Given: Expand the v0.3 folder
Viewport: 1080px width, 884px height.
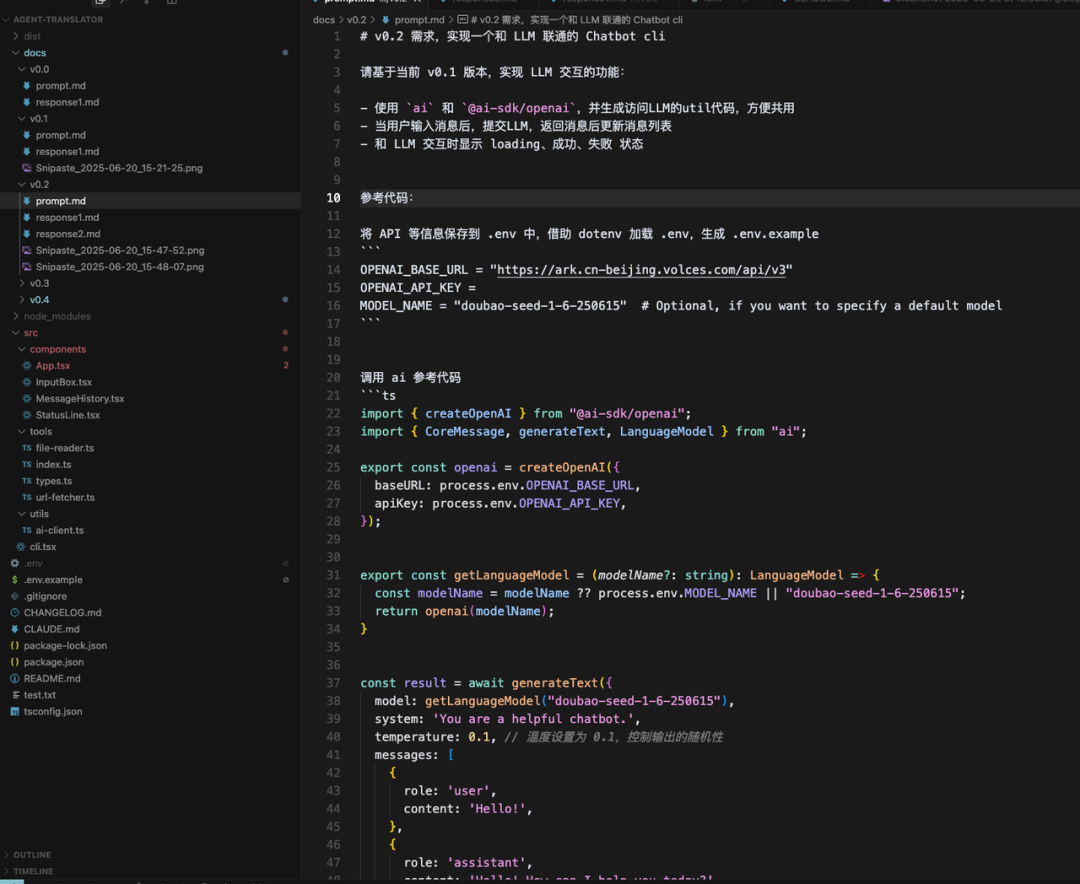Looking at the screenshot, I should coord(21,284).
